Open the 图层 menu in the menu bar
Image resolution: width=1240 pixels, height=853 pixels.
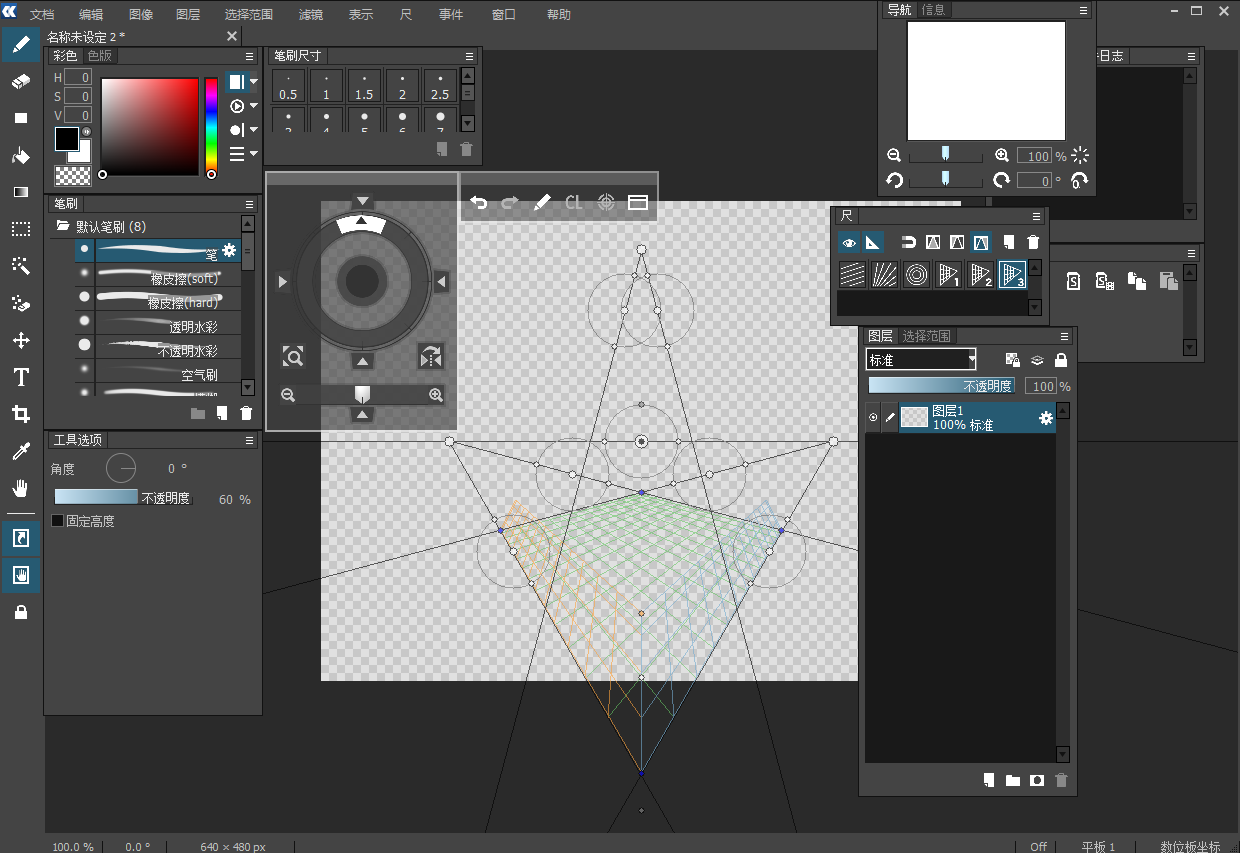click(x=187, y=15)
